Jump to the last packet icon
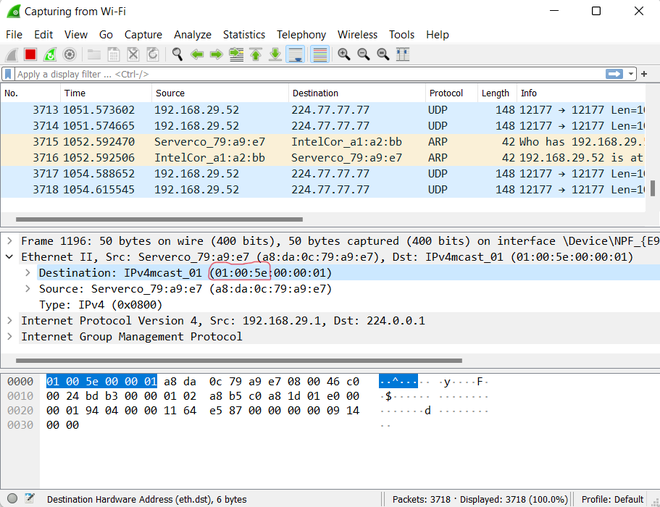The height and width of the screenshot is (507, 660). [275, 55]
